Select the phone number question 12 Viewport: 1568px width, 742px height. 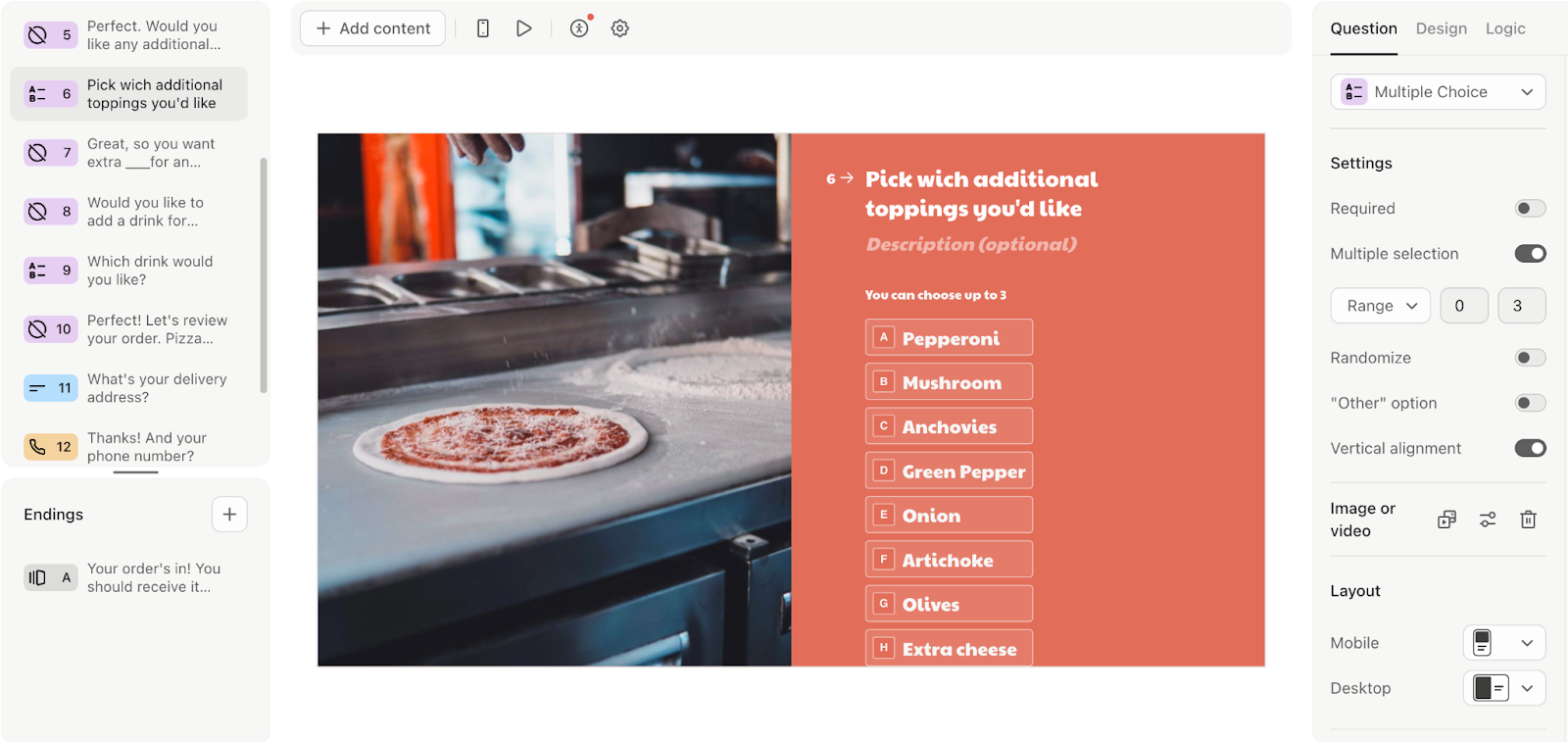(129, 447)
